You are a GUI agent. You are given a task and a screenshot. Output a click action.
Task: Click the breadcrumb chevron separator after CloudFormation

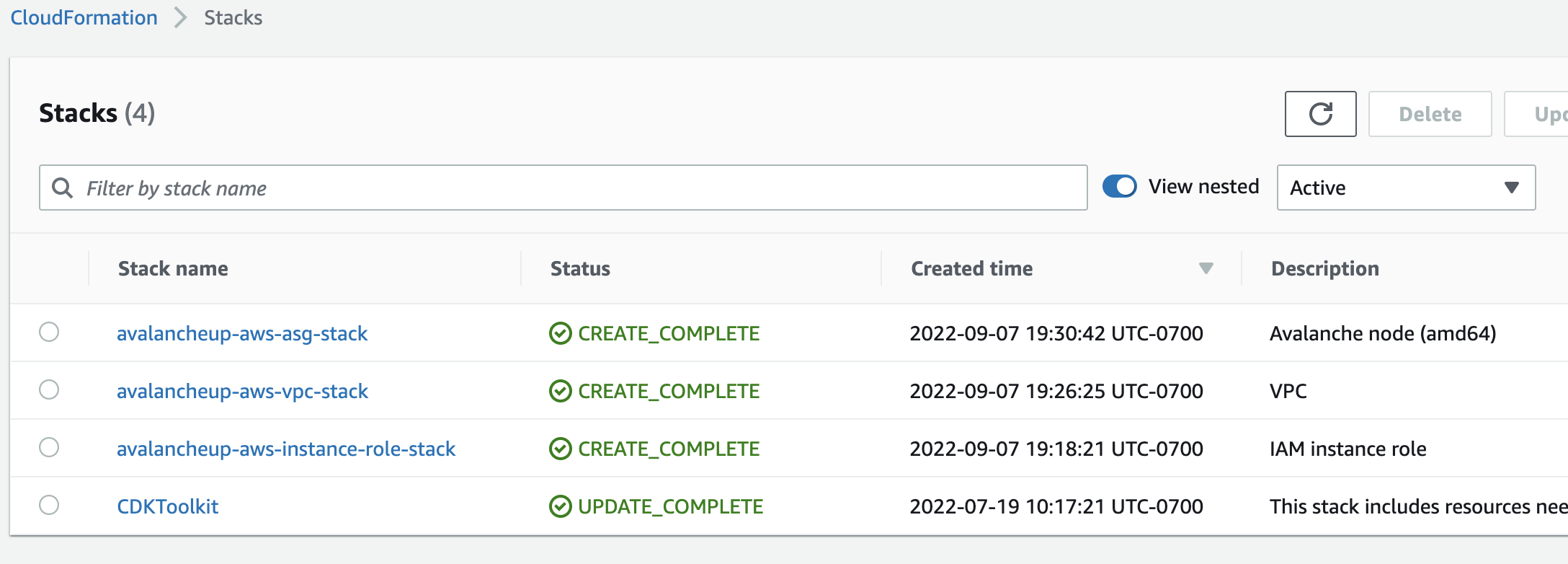[180, 18]
